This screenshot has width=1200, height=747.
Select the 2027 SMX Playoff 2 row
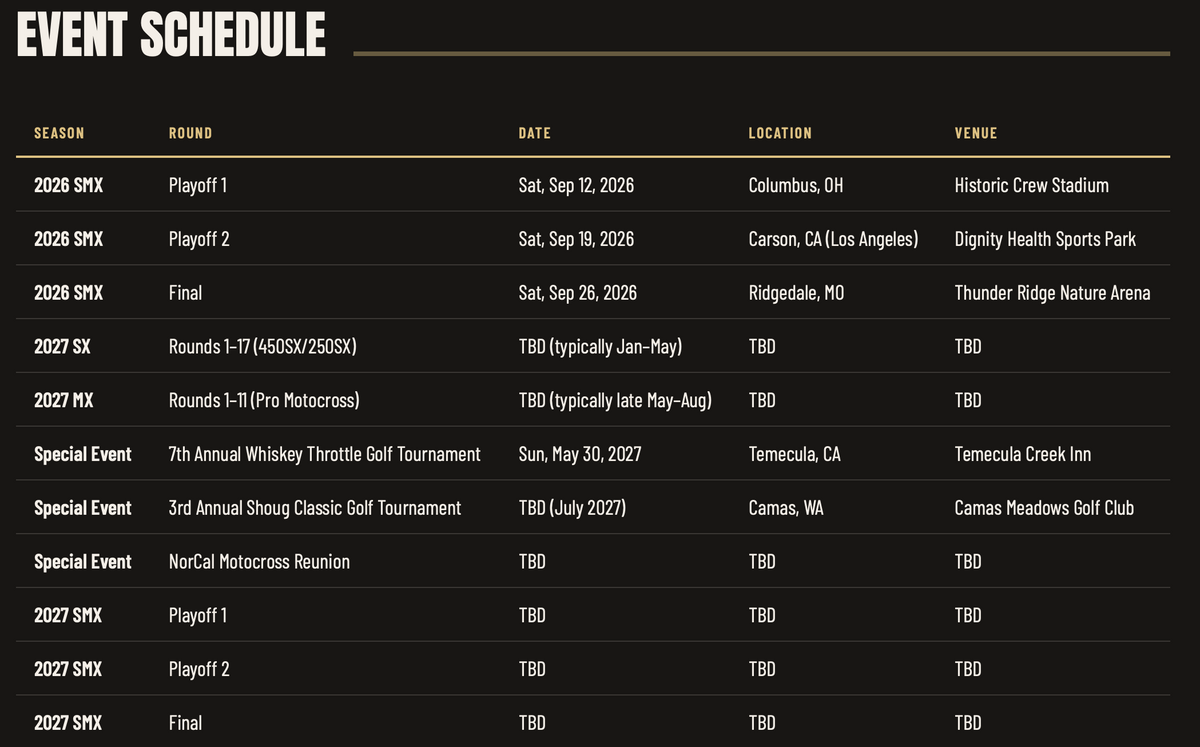point(593,669)
